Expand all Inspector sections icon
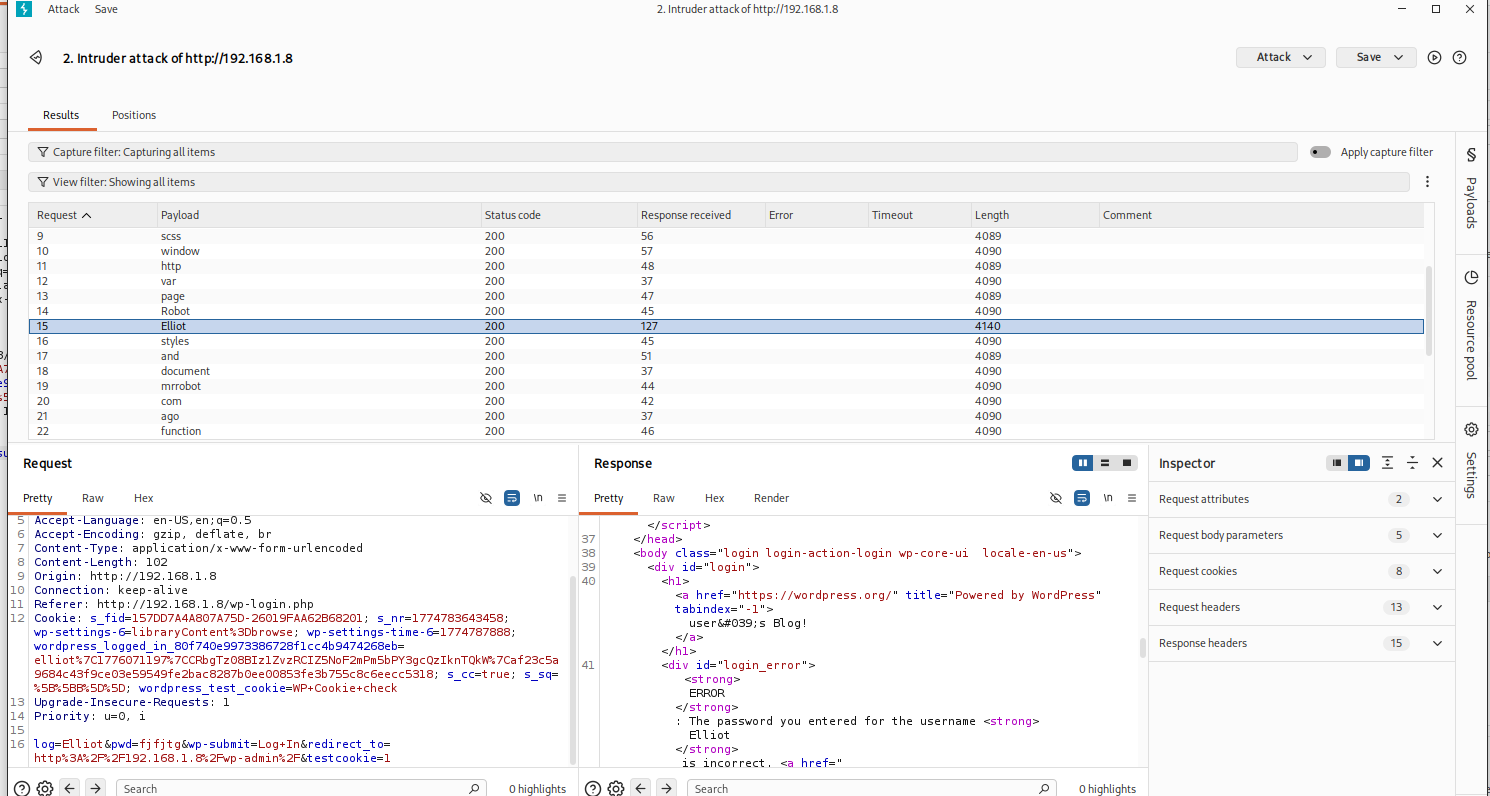The image size is (1490, 796). click(1387, 463)
